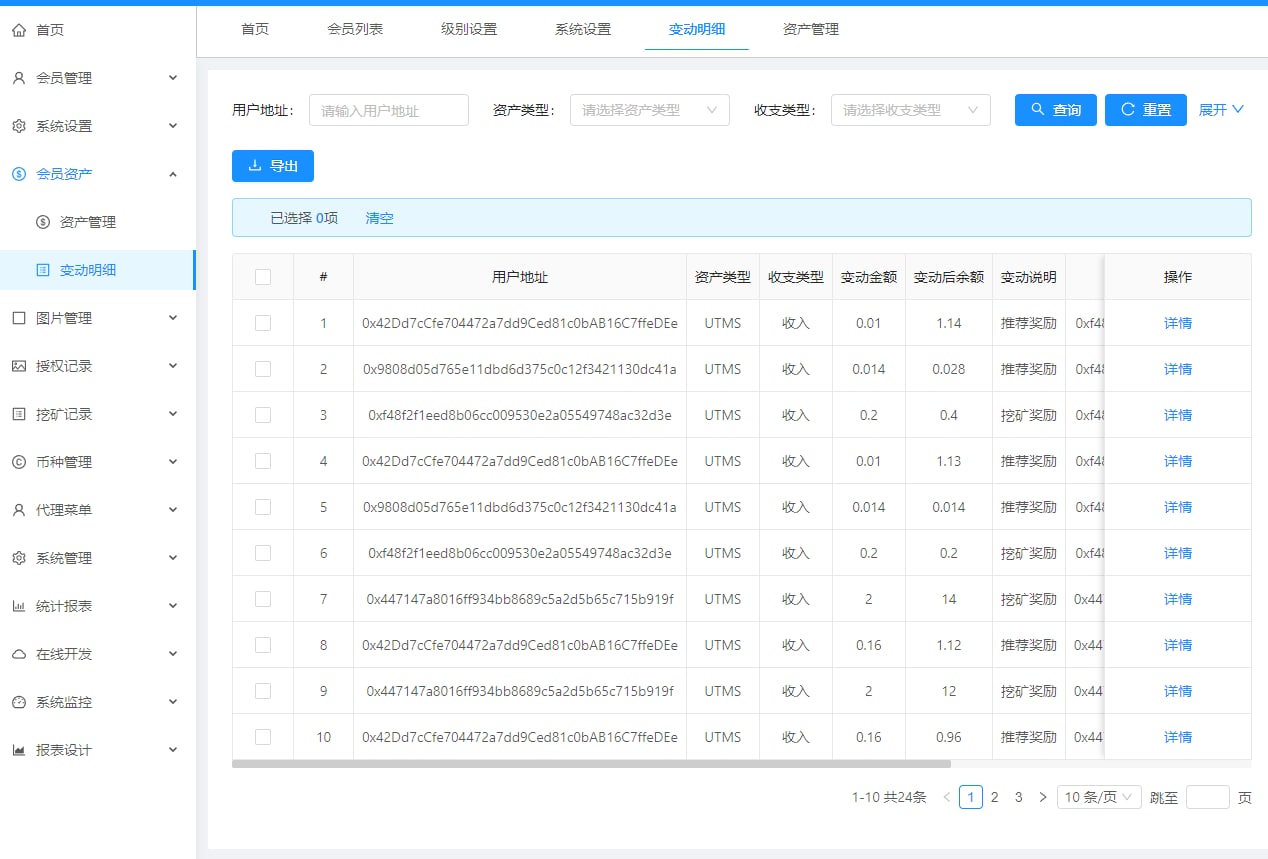Click the home icon in the sidebar
The image size is (1268, 859).
[x=19, y=30]
